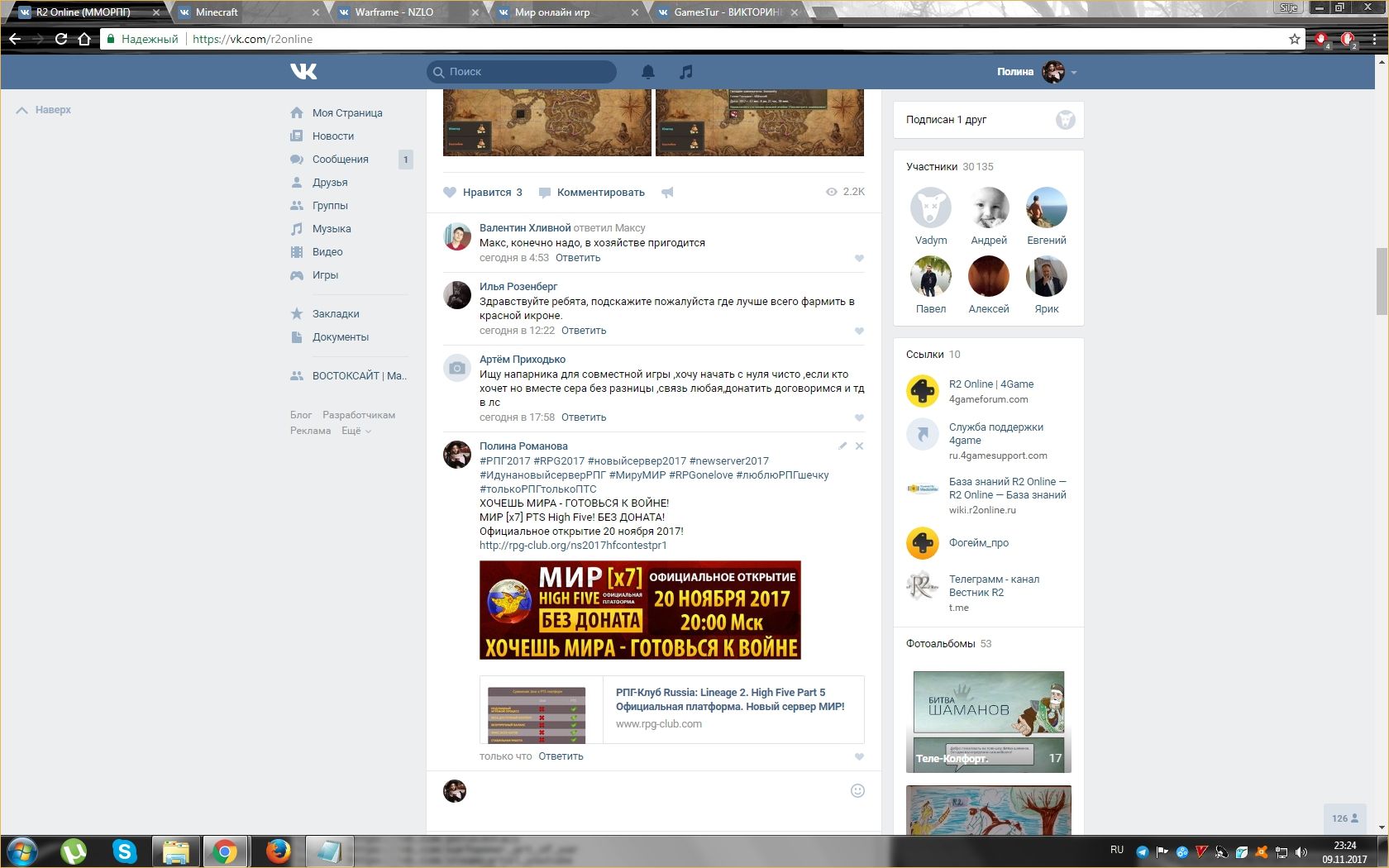Click the #РПГ2017 hashtag
1389x868 pixels.
(x=505, y=461)
